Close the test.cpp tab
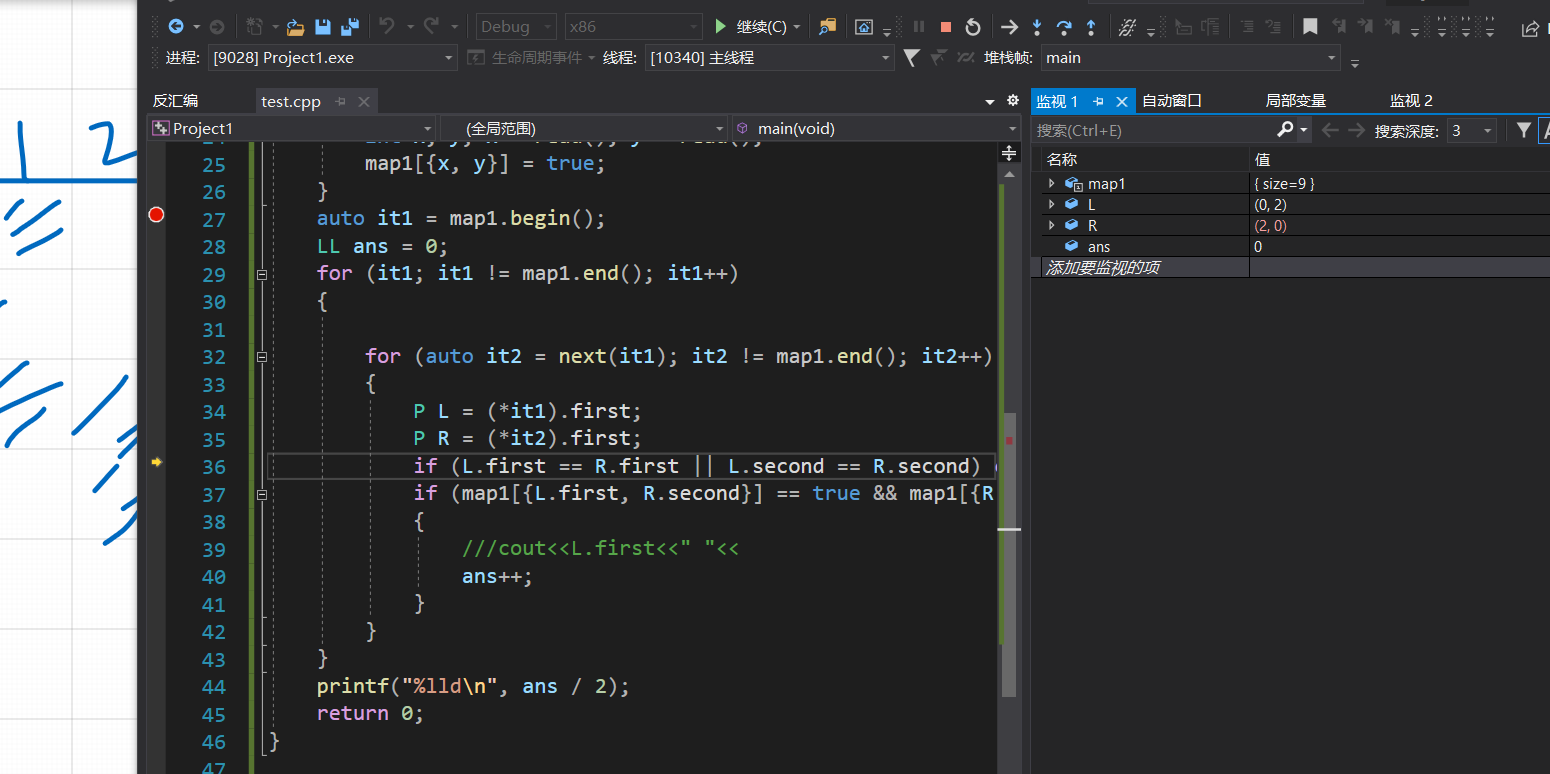Viewport: 1550px width, 774px height. [363, 101]
